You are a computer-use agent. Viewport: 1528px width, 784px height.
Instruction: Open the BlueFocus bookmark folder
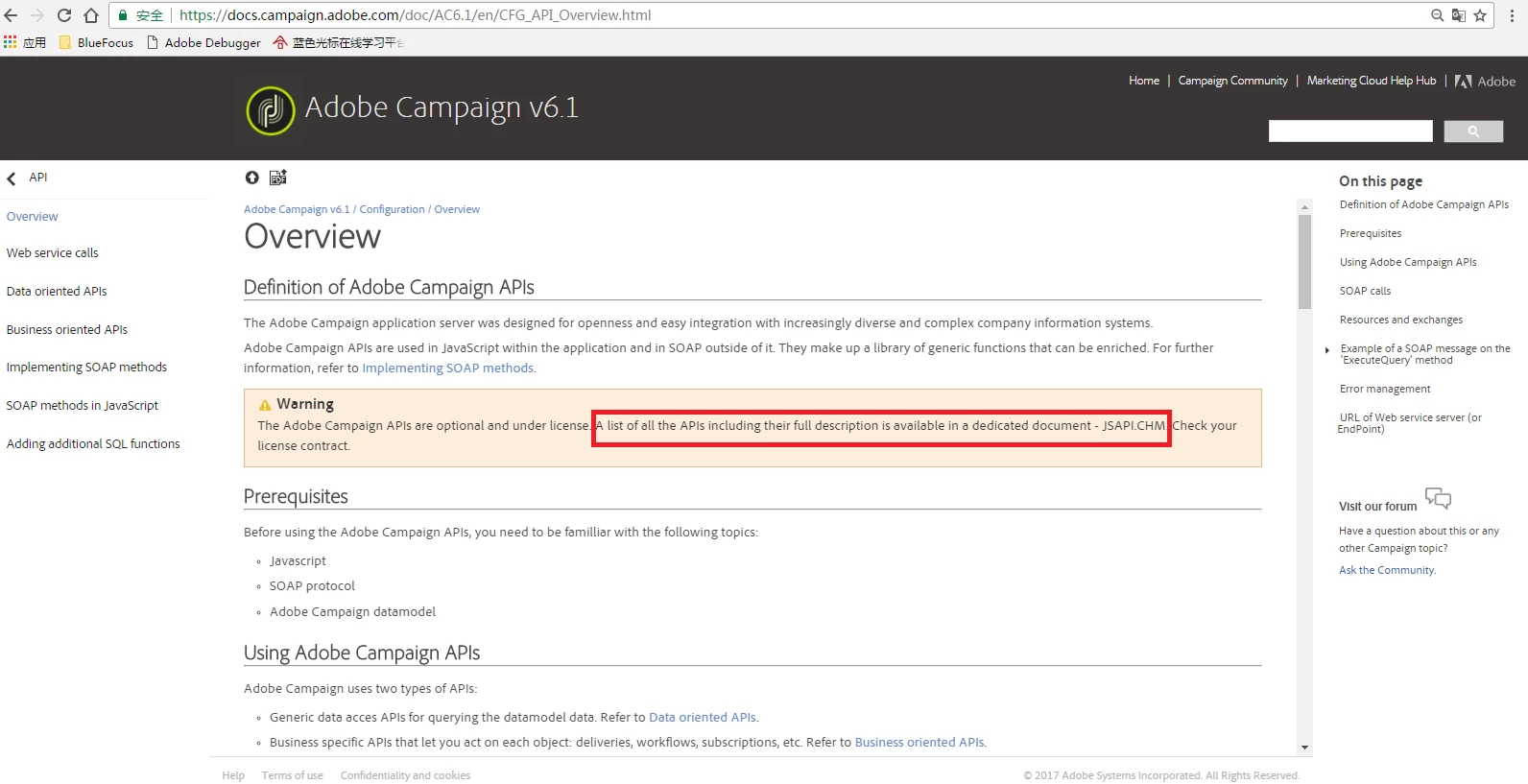(96, 42)
